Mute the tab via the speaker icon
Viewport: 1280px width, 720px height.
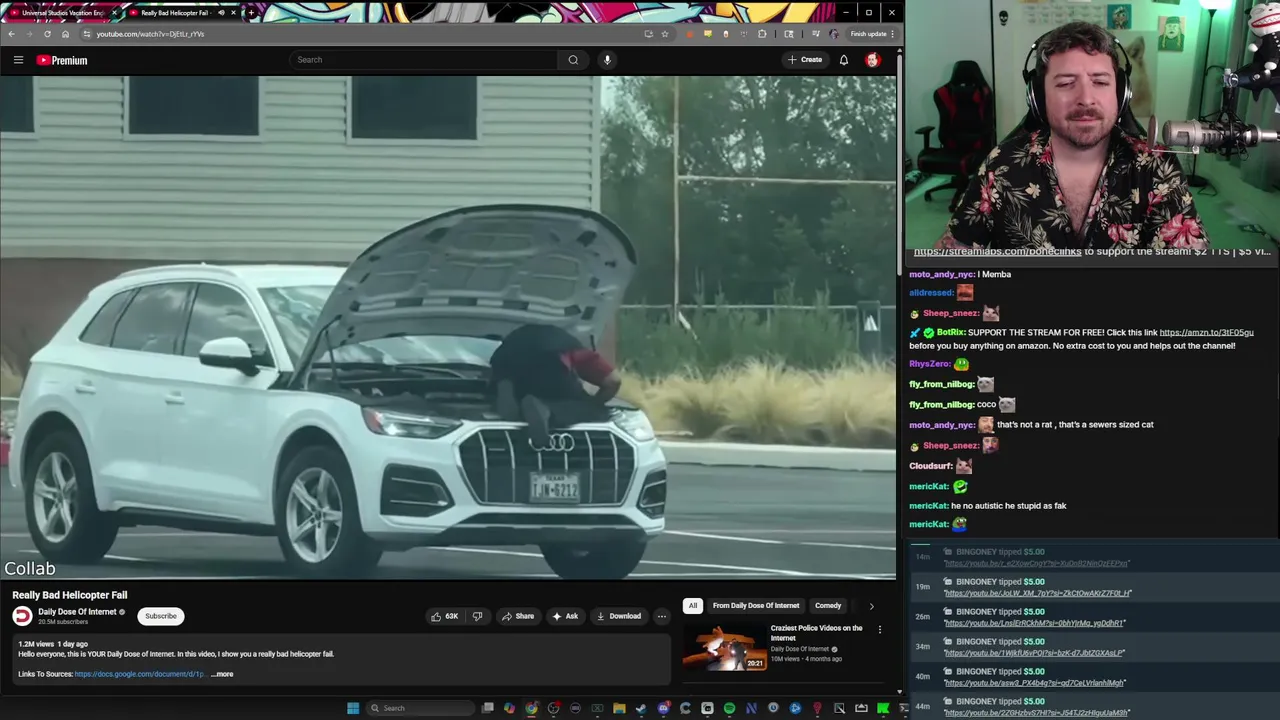[x=221, y=13]
